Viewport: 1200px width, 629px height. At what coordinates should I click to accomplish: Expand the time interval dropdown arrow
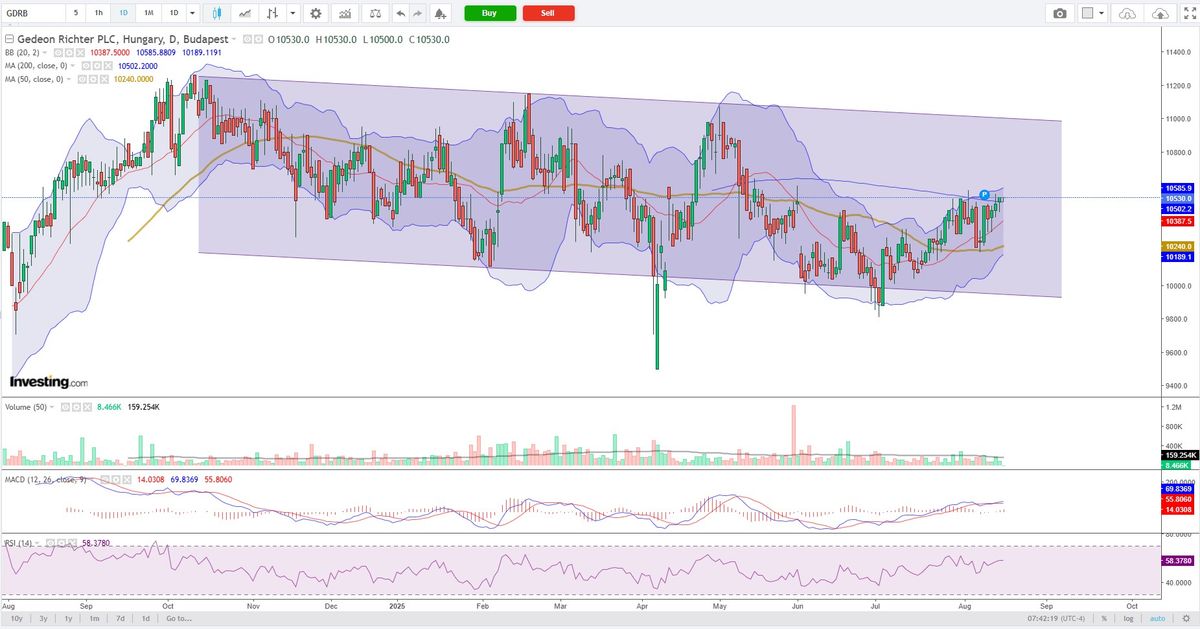195,13
